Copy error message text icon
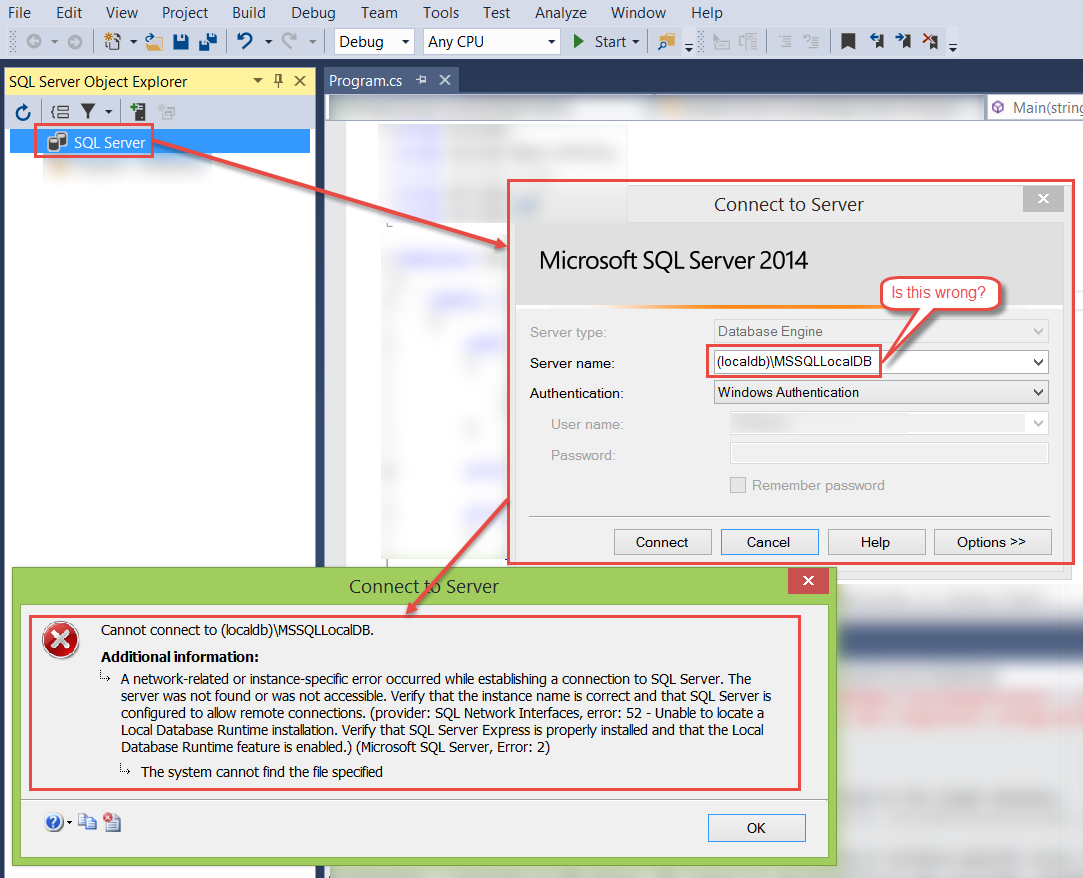1083x878 pixels. click(87, 822)
